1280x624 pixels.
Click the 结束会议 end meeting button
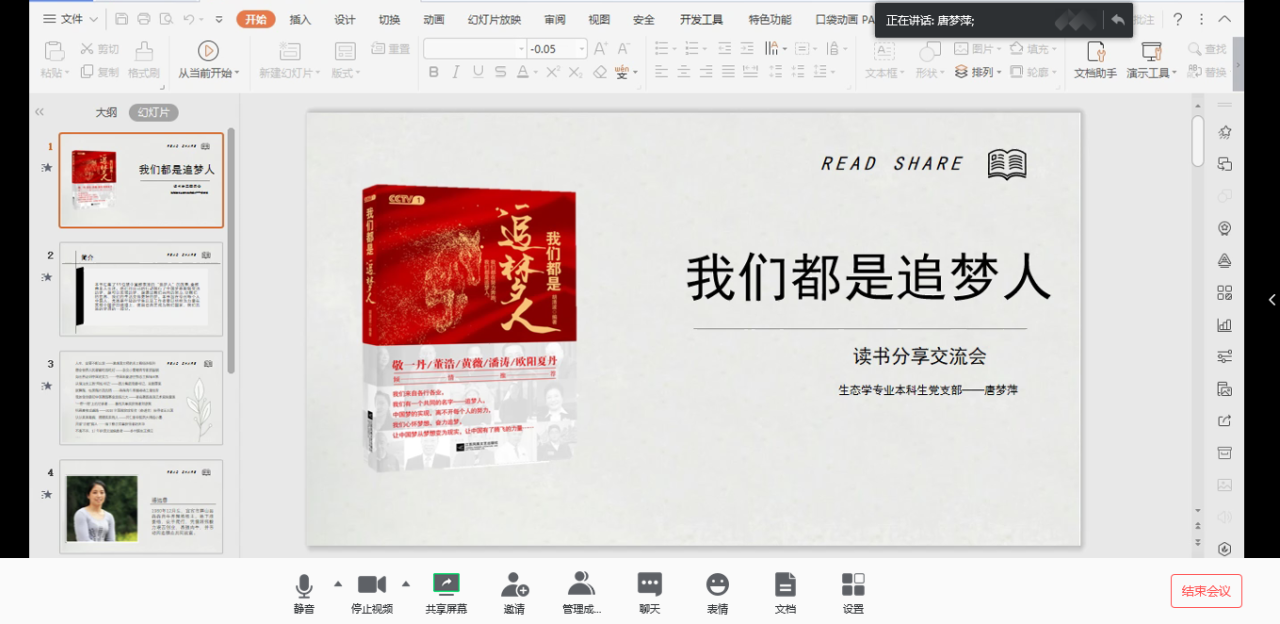coord(1206,591)
